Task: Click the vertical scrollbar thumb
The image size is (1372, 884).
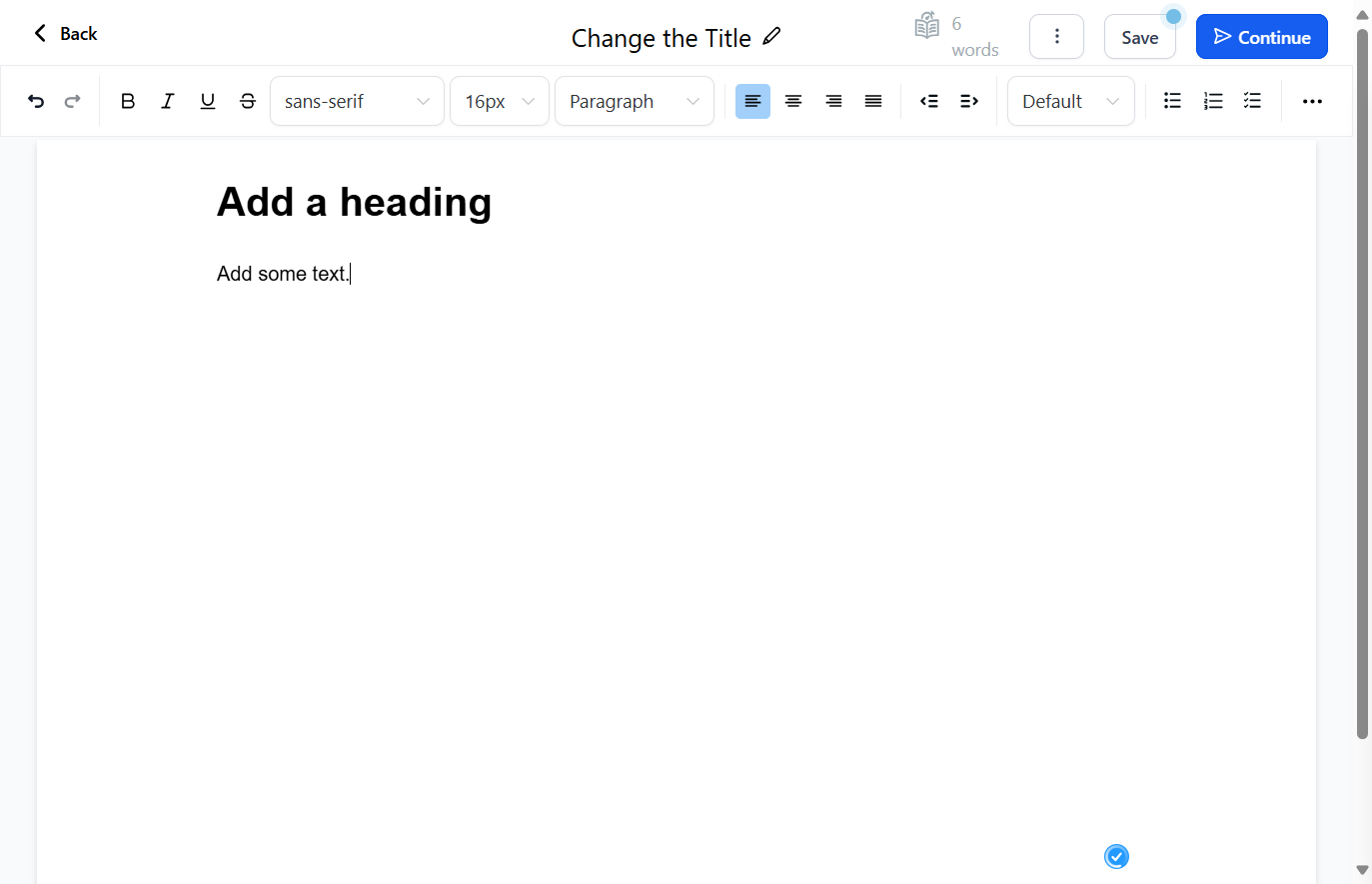Action: [x=1362, y=384]
